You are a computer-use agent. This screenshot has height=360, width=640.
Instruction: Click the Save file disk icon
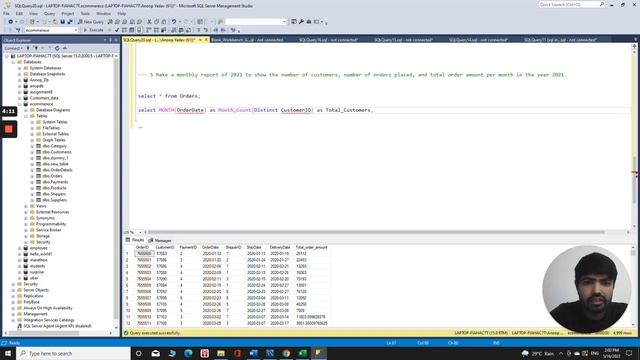click(x=62, y=22)
